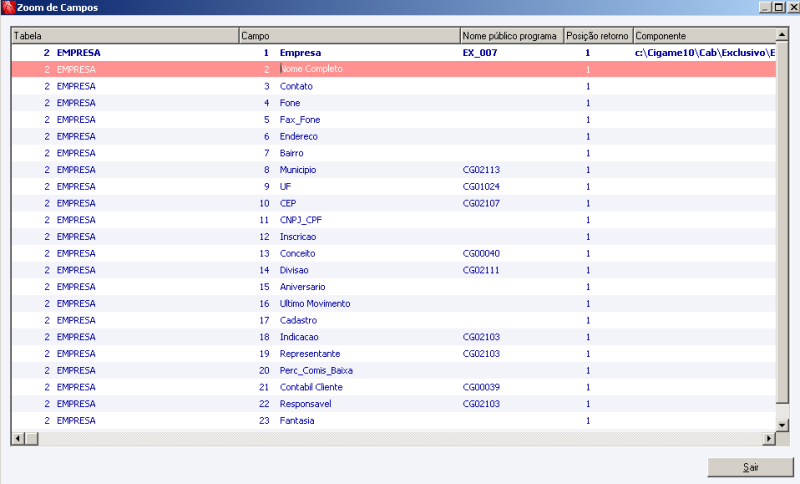Select the 'Endereco' field row
The height and width of the screenshot is (484, 800).
tap(393, 136)
